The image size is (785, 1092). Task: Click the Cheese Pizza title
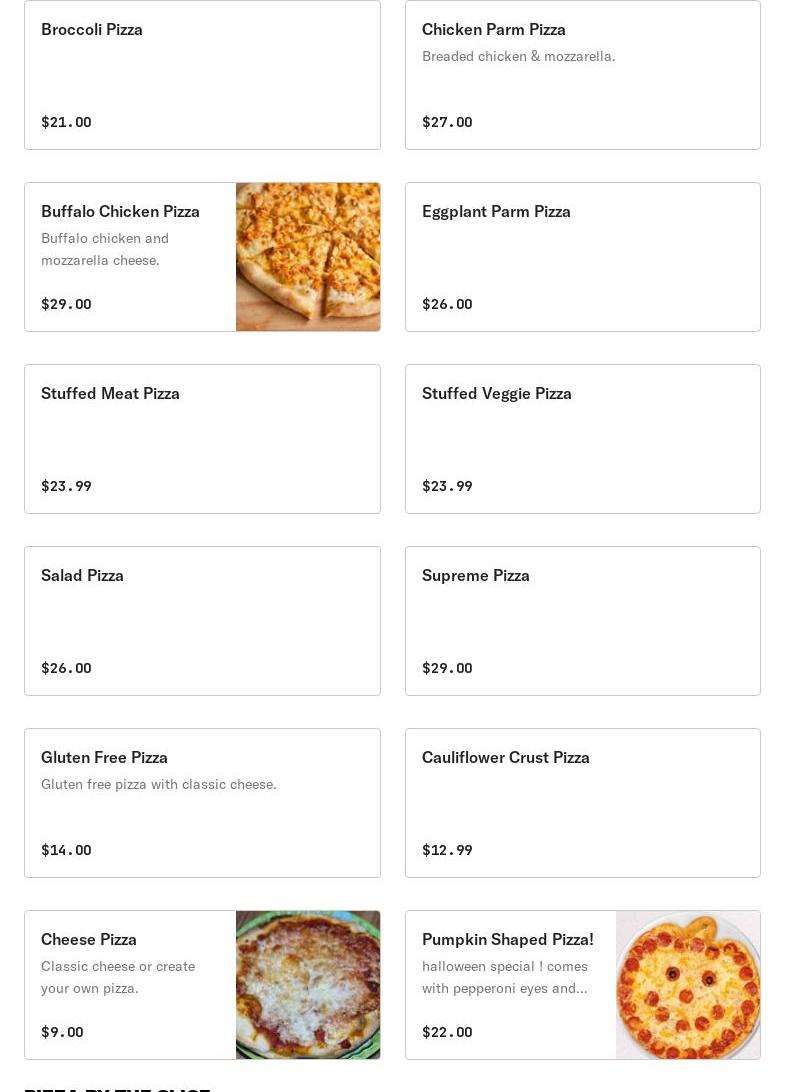pyautogui.click(x=89, y=939)
